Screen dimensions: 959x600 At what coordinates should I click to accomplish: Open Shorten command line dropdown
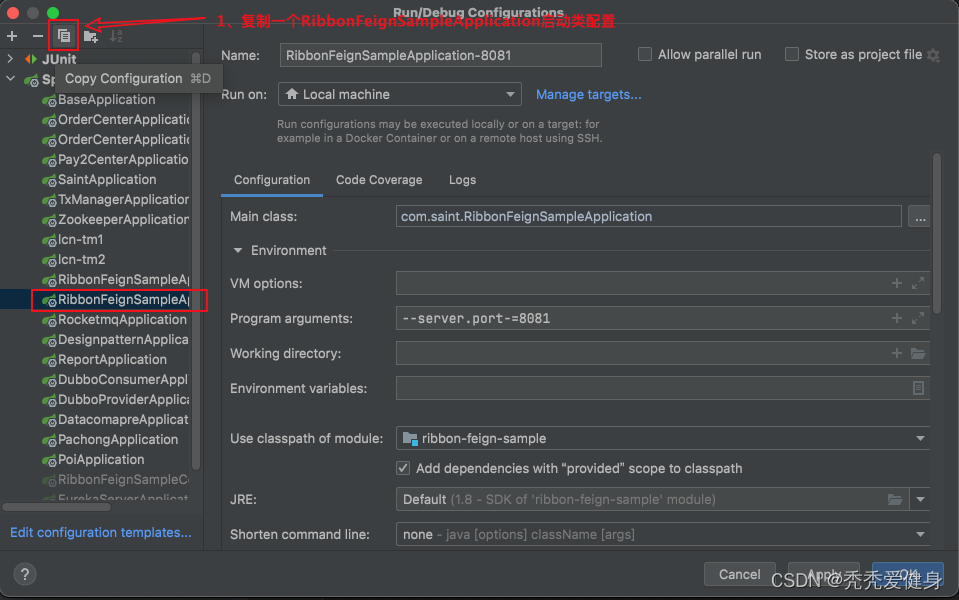click(x=663, y=535)
